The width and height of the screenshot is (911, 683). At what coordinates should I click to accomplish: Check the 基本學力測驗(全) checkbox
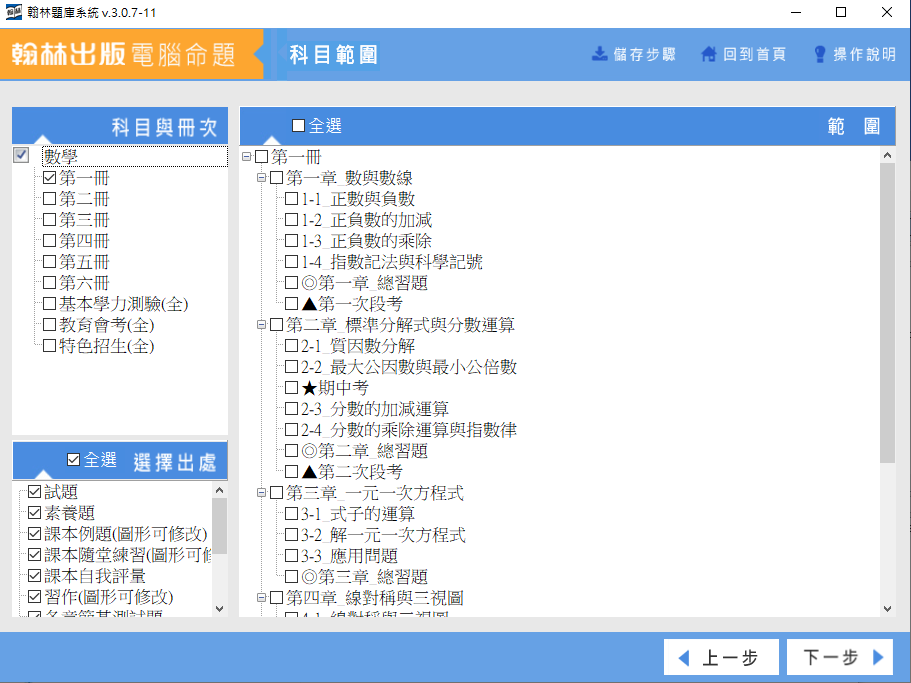pos(49,304)
